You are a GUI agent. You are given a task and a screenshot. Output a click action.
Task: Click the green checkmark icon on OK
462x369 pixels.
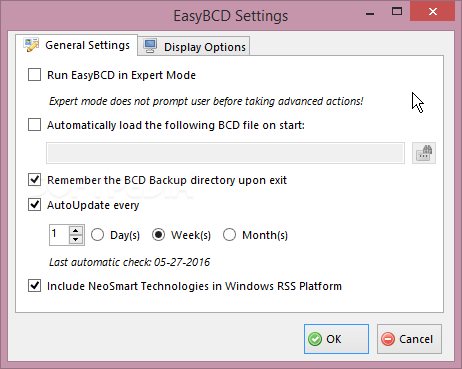pos(315,339)
